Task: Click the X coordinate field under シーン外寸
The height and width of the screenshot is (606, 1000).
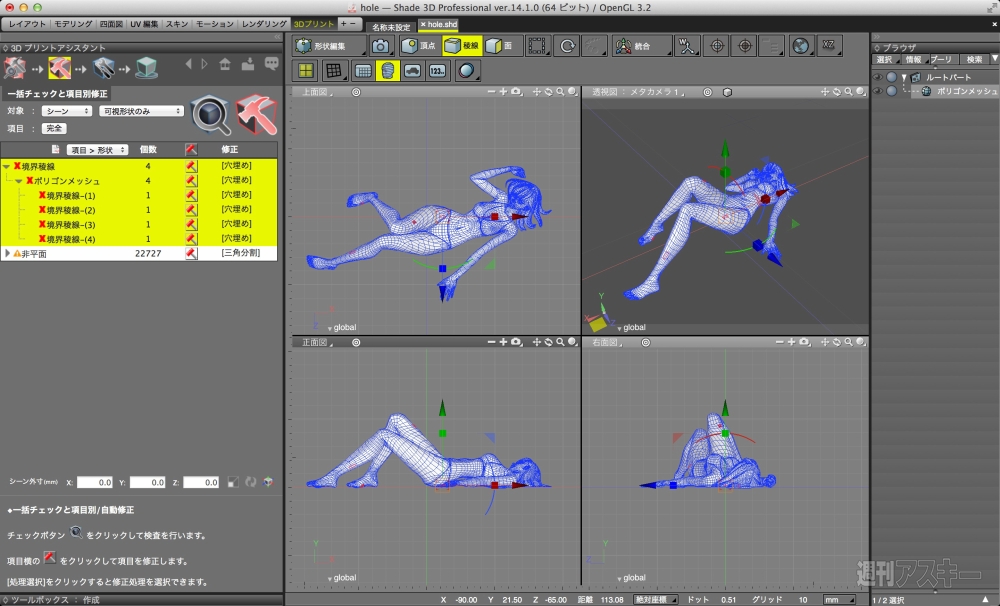Action: tap(94, 482)
